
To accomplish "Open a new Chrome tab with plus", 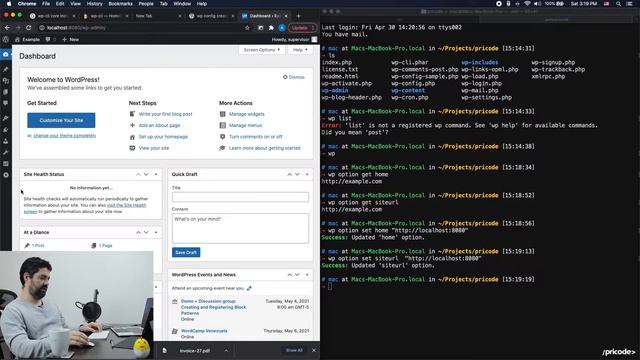I will [x=298, y=16].
